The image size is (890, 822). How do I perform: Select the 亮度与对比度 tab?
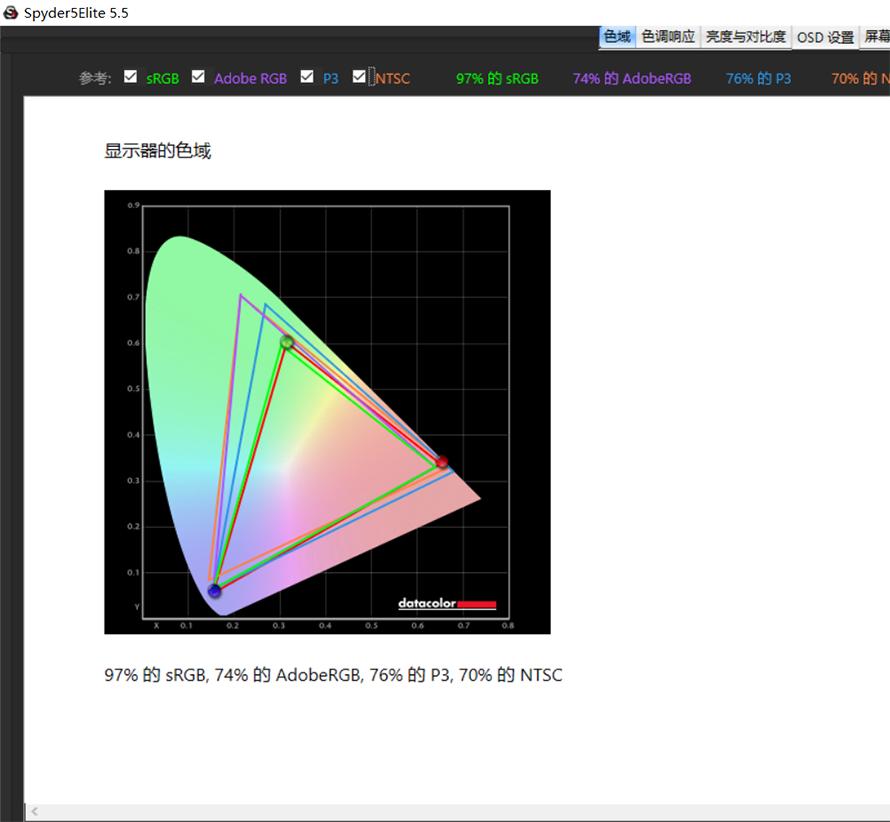746,37
